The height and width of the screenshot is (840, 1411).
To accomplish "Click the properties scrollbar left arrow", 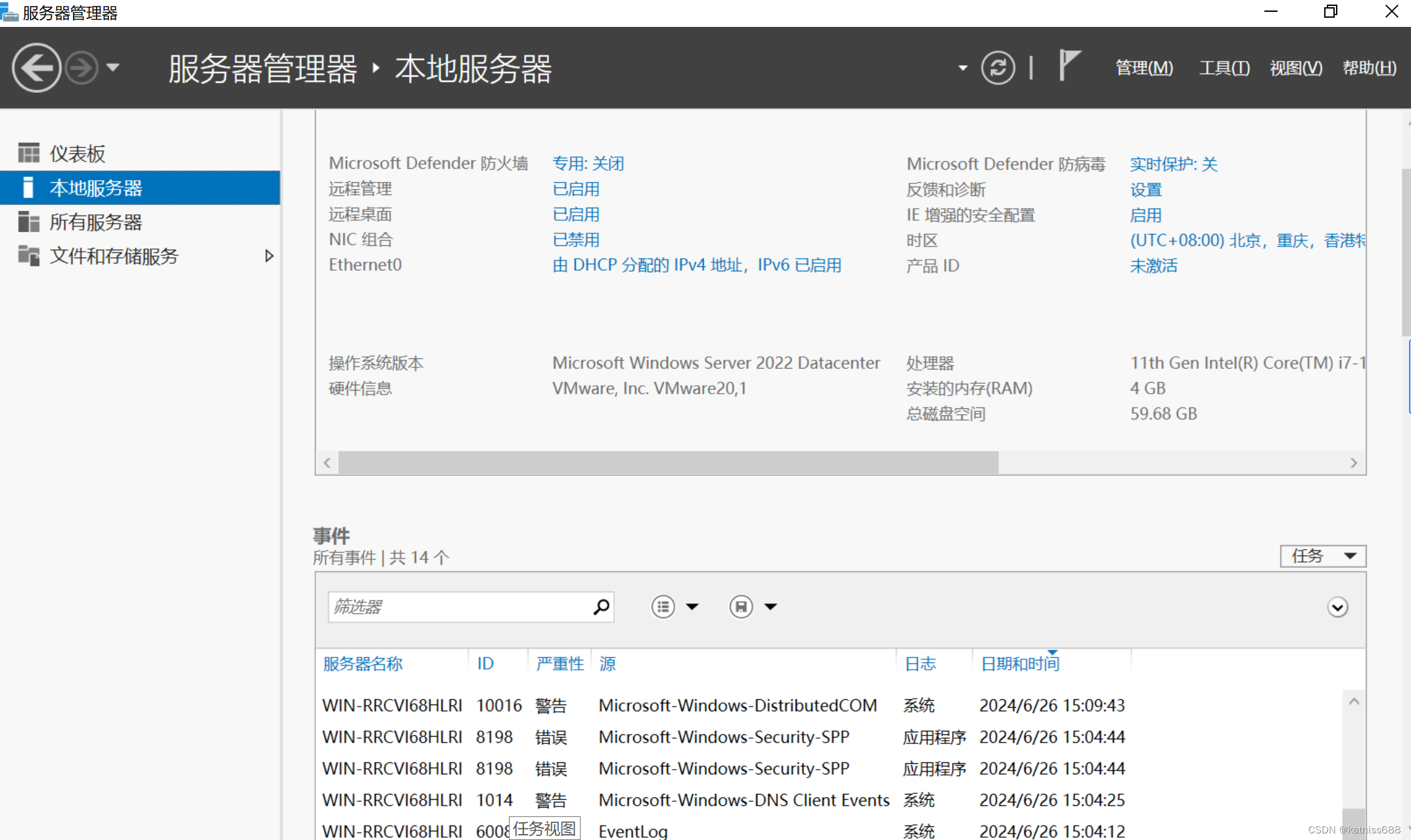I will pos(327,463).
